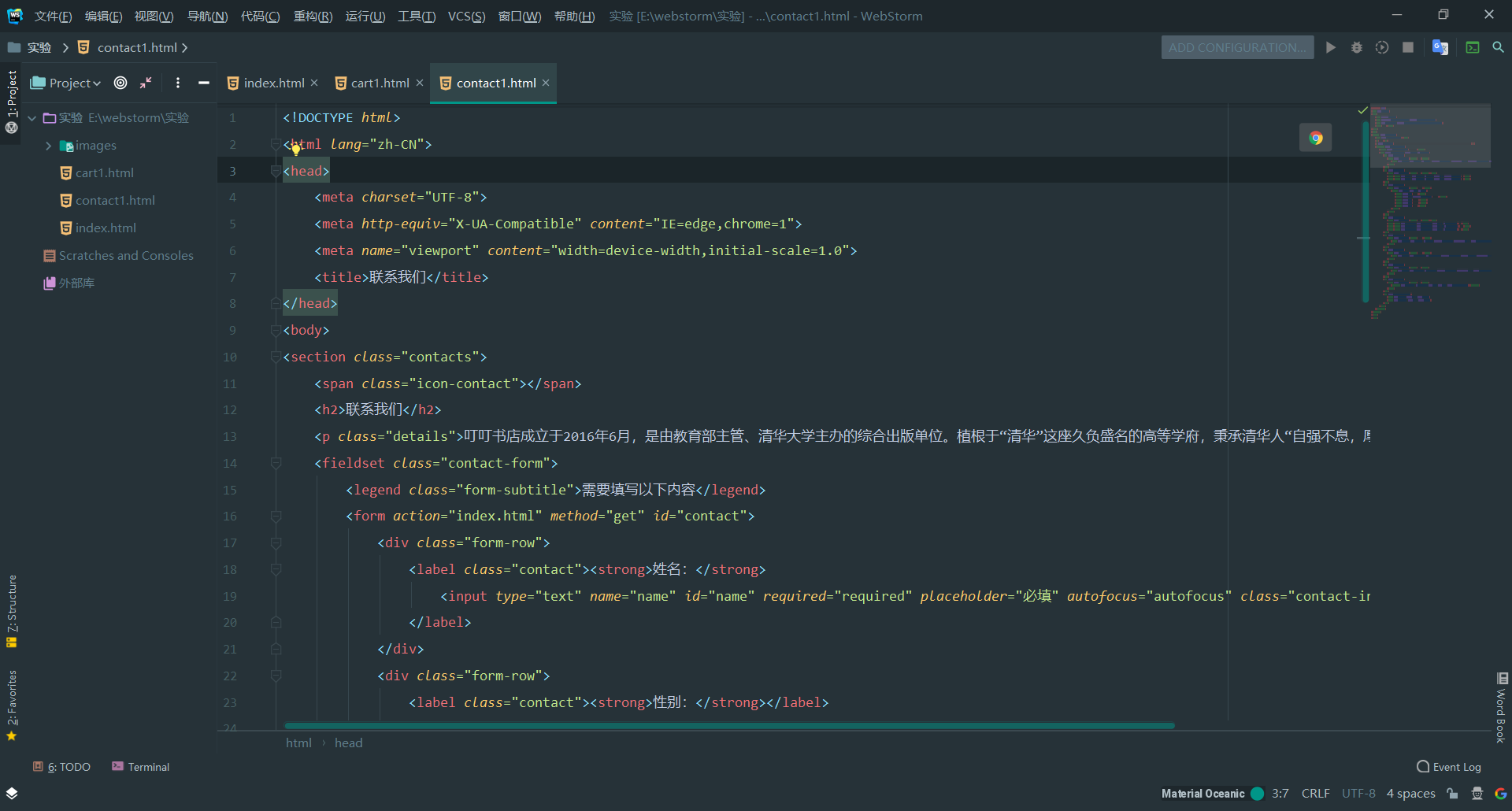Open the green terminal icon in toolbar

[1473, 47]
